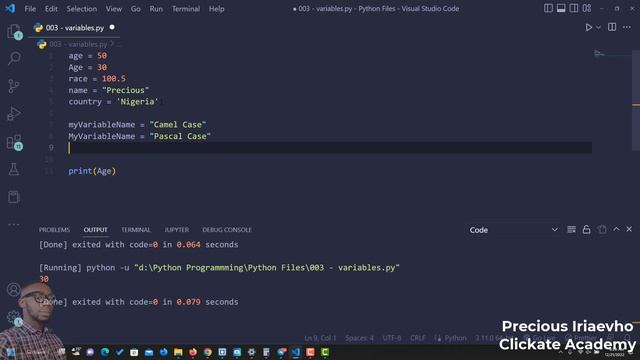Open File Explorer from taskbar
This screenshot has width=640, height=360.
coord(178,352)
